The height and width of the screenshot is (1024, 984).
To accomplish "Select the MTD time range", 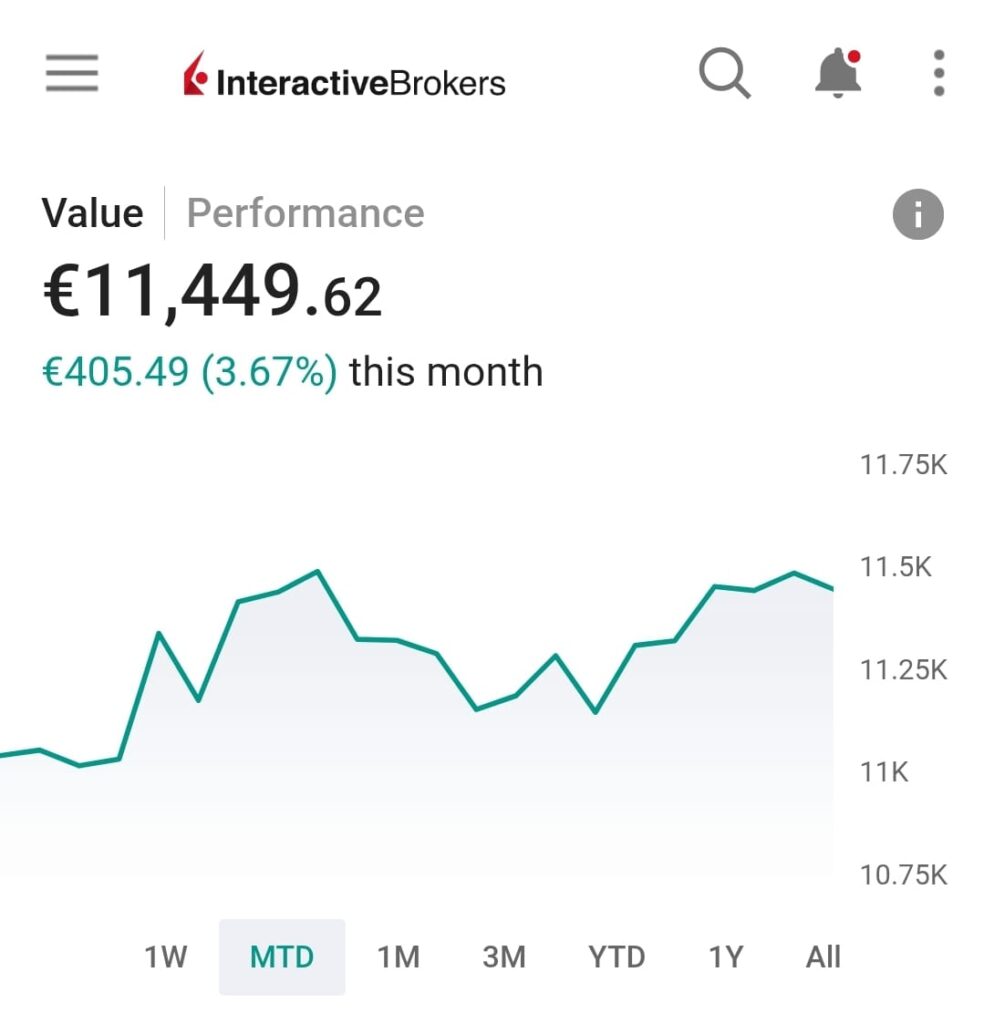I will tap(282, 957).
